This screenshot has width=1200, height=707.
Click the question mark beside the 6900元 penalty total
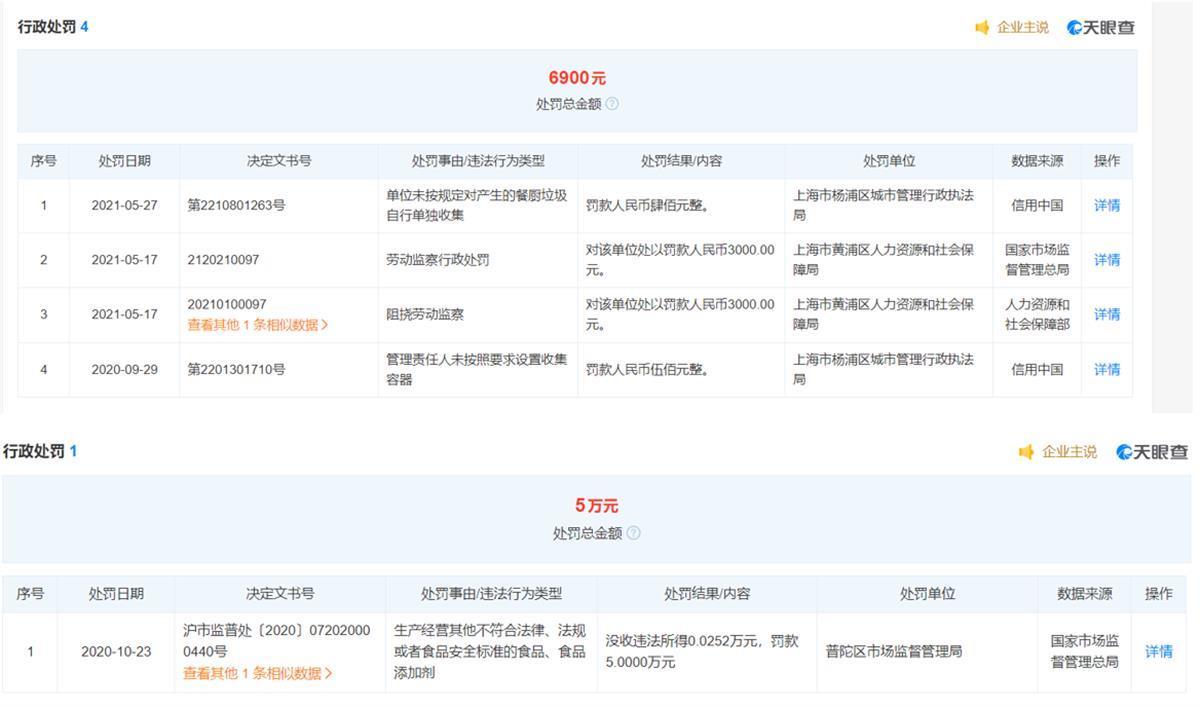(x=612, y=104)
